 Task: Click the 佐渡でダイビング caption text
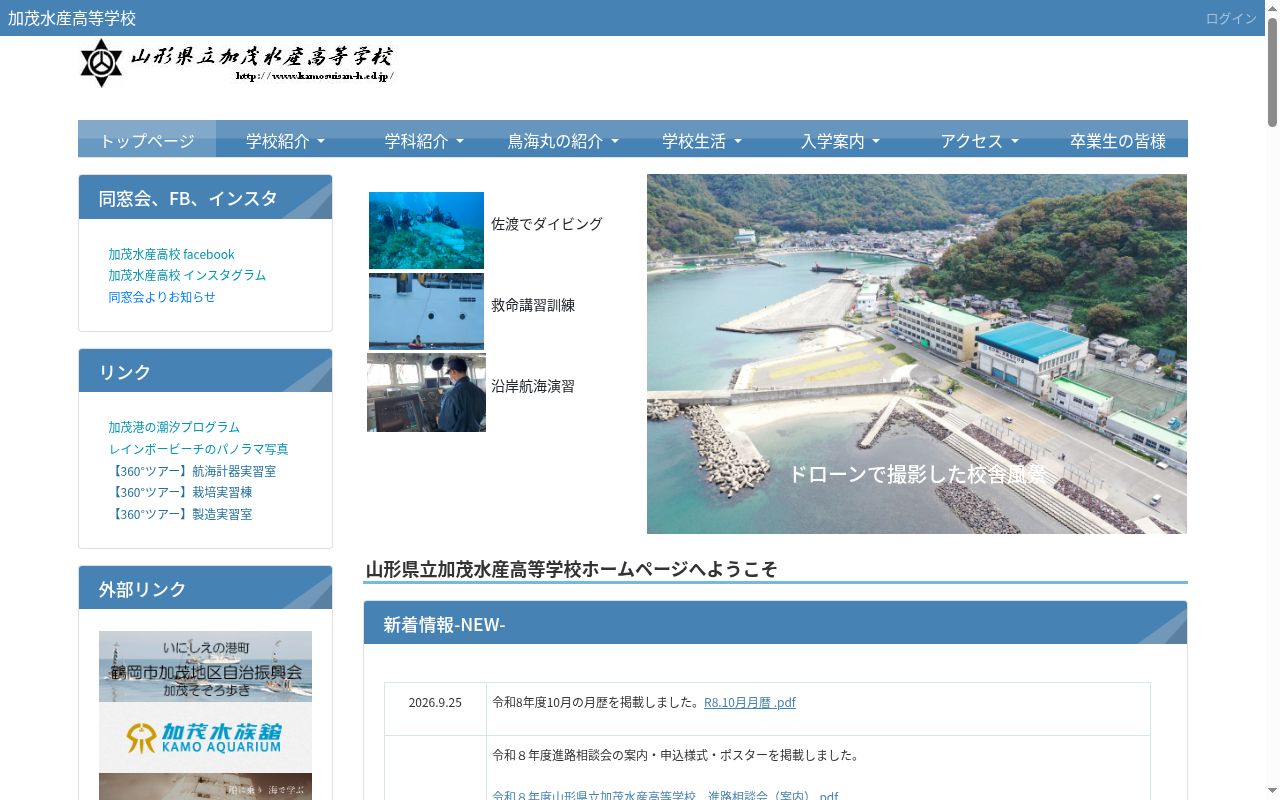[x=547, y=224]
